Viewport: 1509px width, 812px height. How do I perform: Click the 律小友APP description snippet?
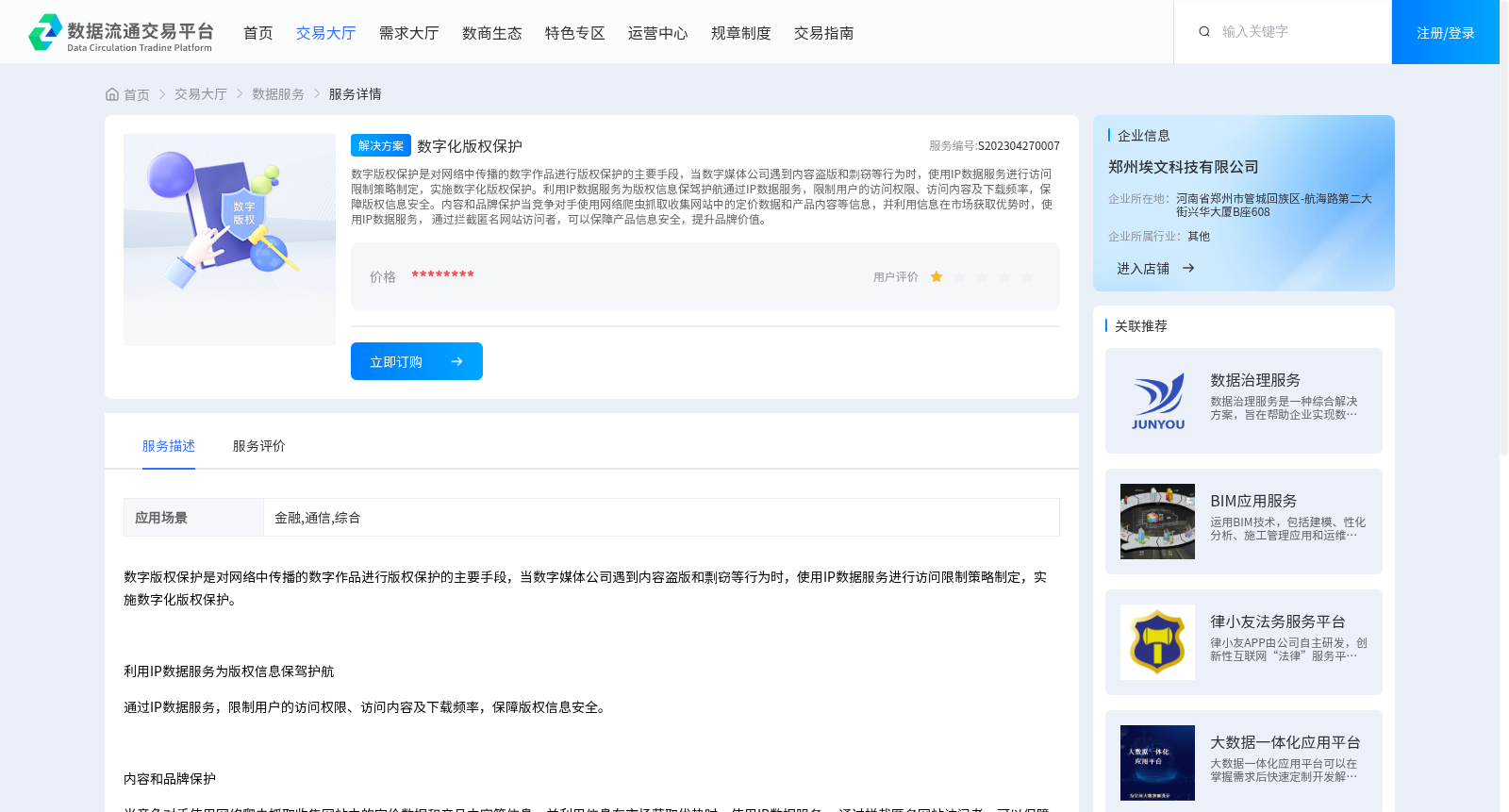point(1288,650)
